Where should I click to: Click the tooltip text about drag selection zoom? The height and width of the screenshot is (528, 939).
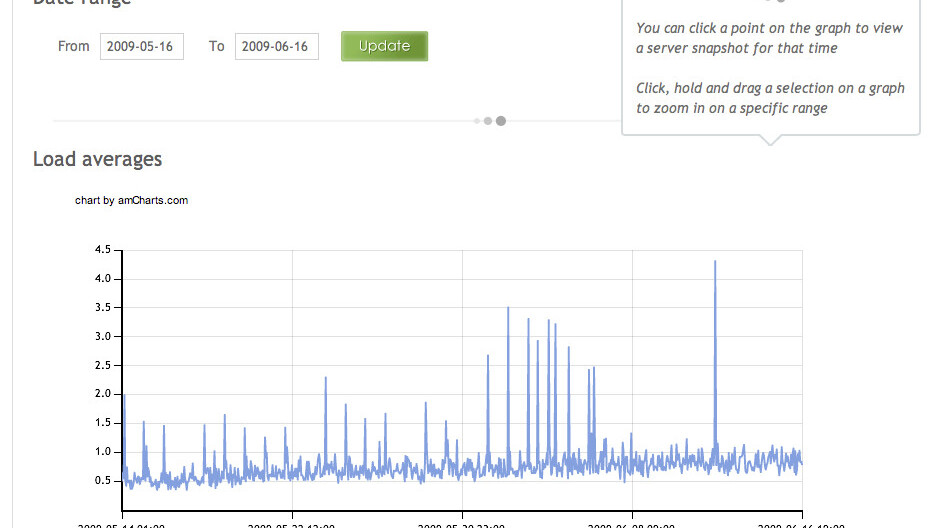(x=770, y=98)
